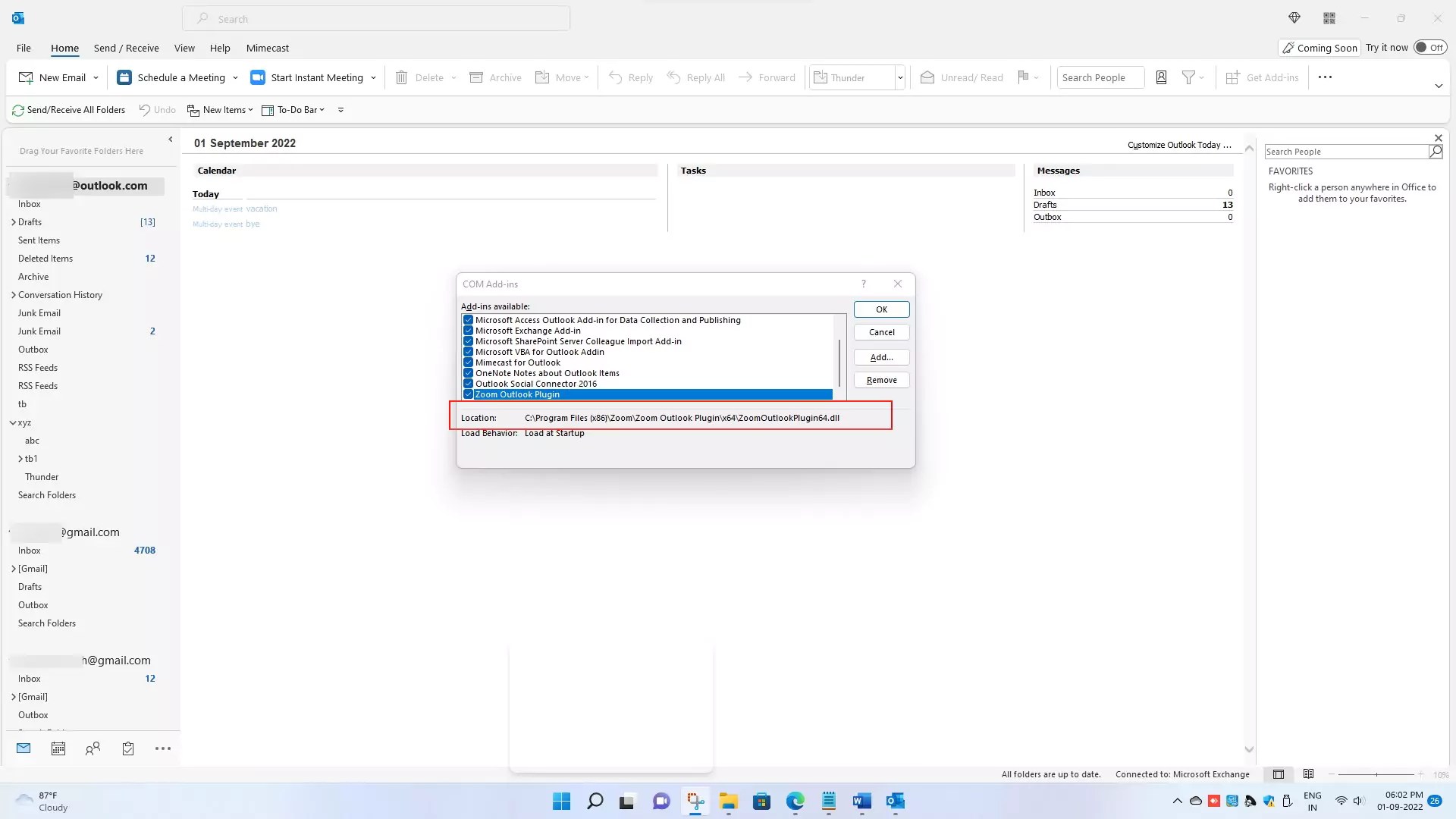Adjust the zoom slider in the status bar
Viewport: 1456px width, 819px height.
[x=1376, y=774]
